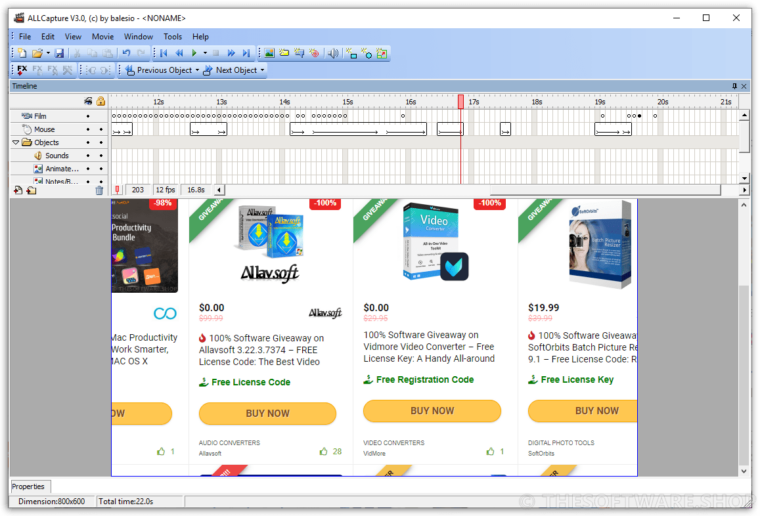Open the dropdown arrow next to Open folder
This screenshot has width=760, height=516.
[x=48, y=53]
